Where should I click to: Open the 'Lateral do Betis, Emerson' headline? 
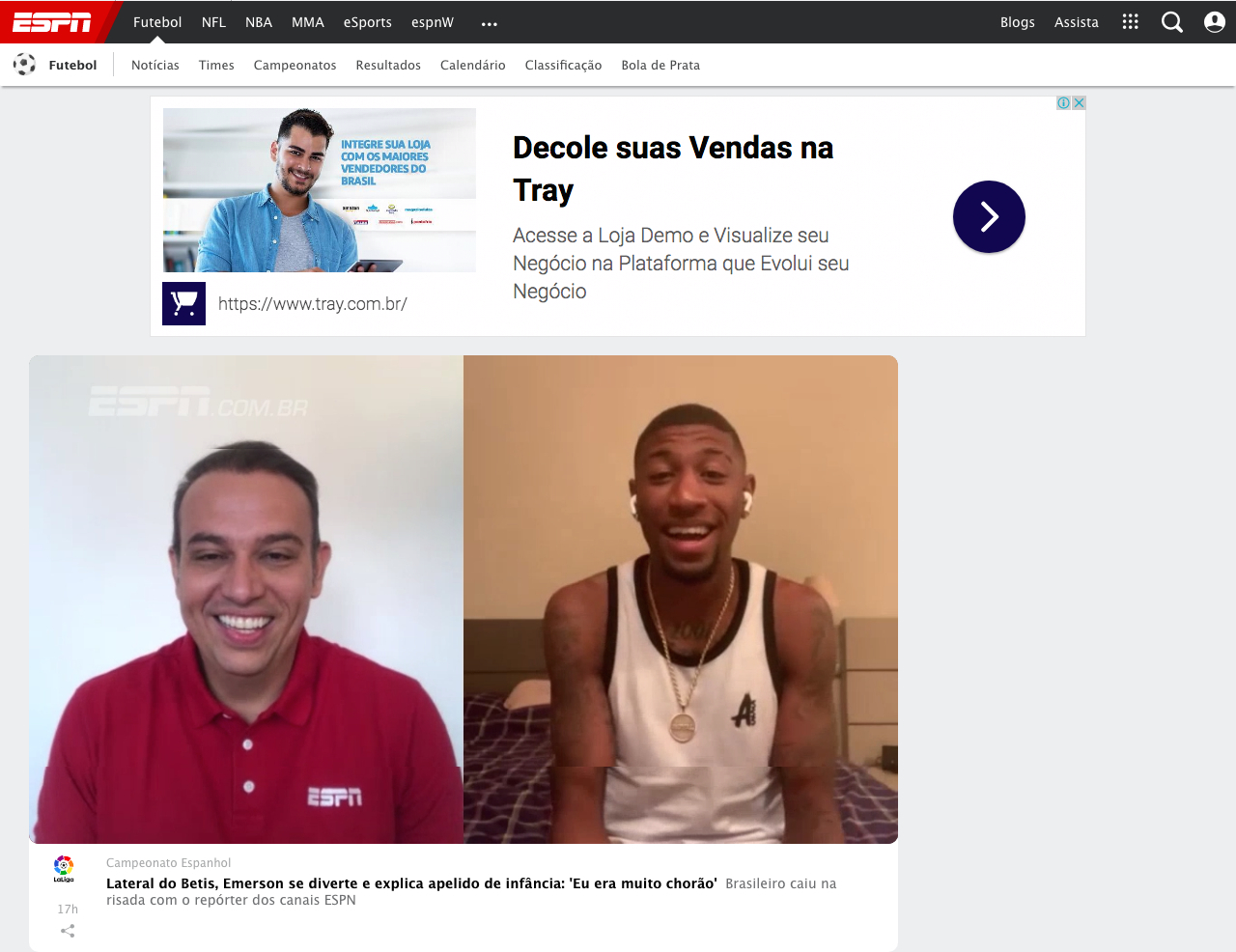411,883
